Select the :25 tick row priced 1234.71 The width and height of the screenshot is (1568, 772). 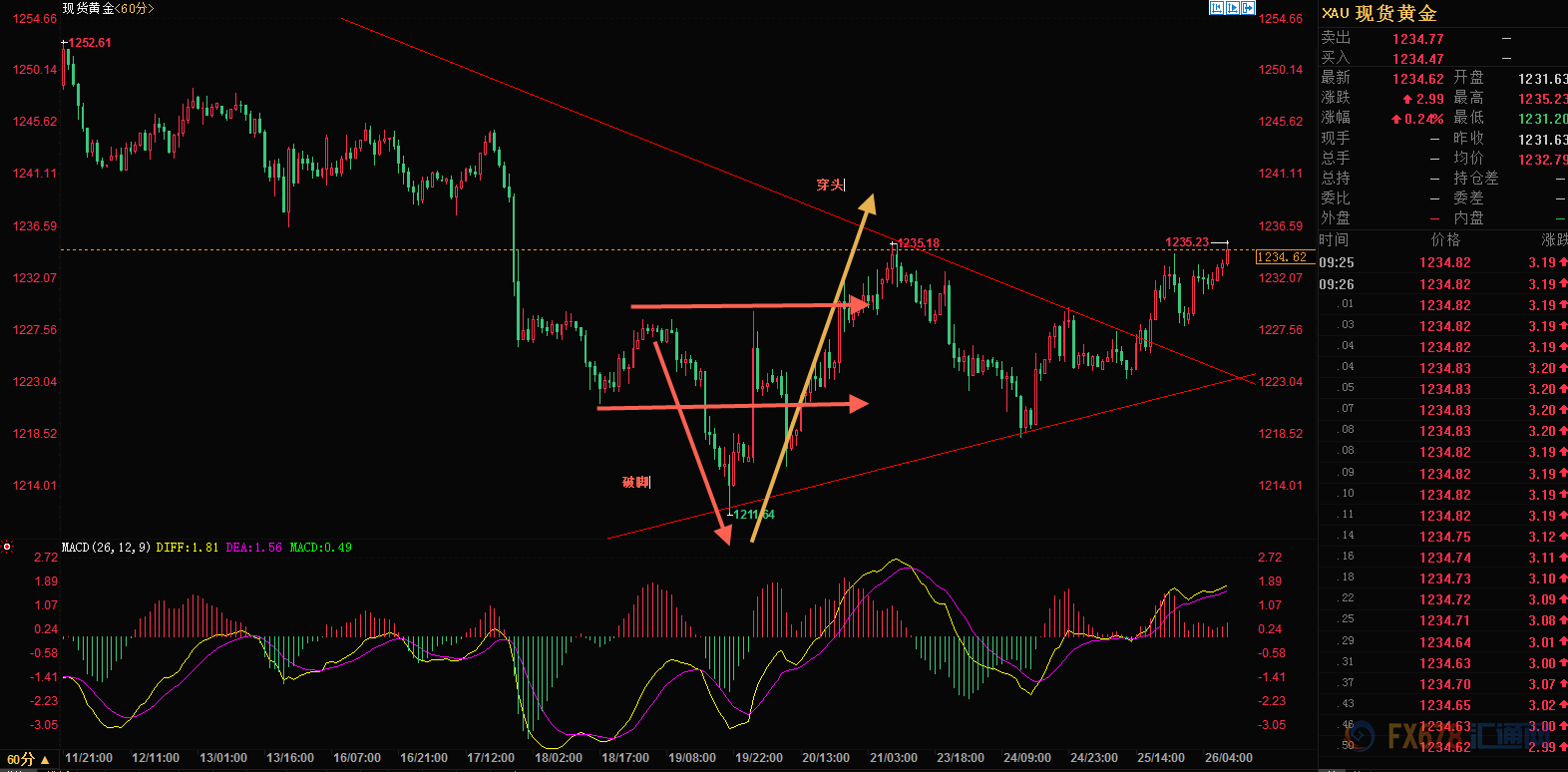tap(1443, 620)
